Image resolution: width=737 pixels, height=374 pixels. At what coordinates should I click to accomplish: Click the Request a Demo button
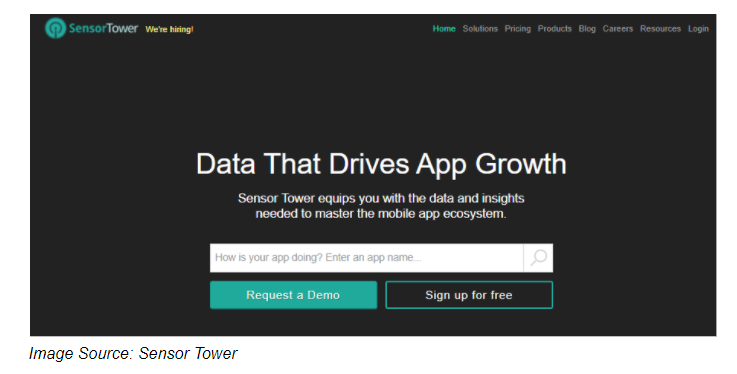point(293,295)
